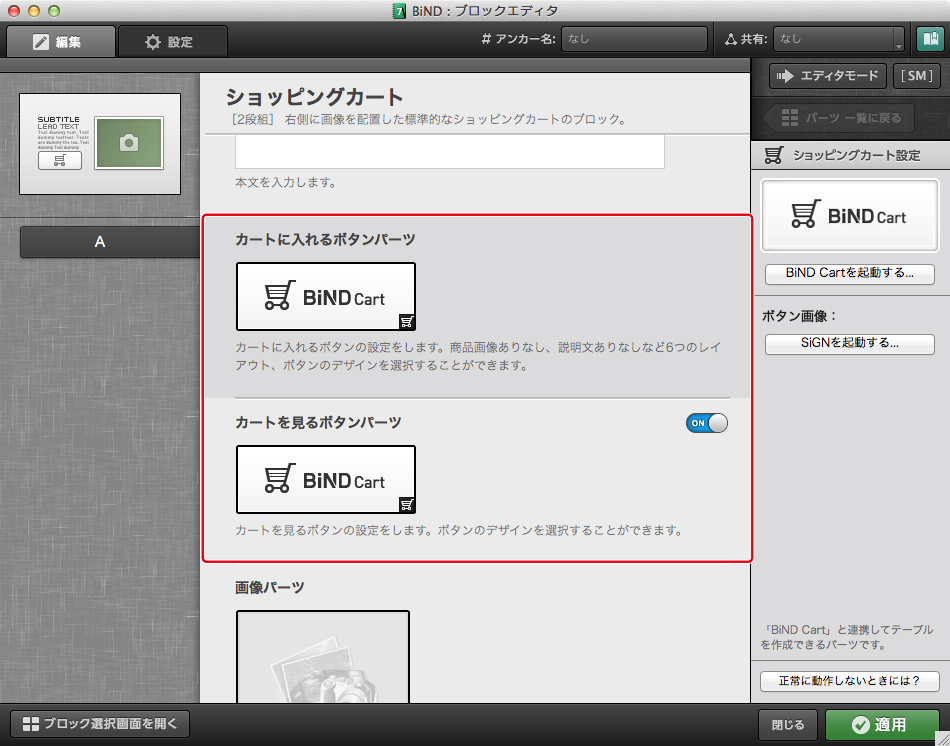The image size is (950, 746).
Task: Click the ショッピングカート heading text
Action: (x=314, y=97)
